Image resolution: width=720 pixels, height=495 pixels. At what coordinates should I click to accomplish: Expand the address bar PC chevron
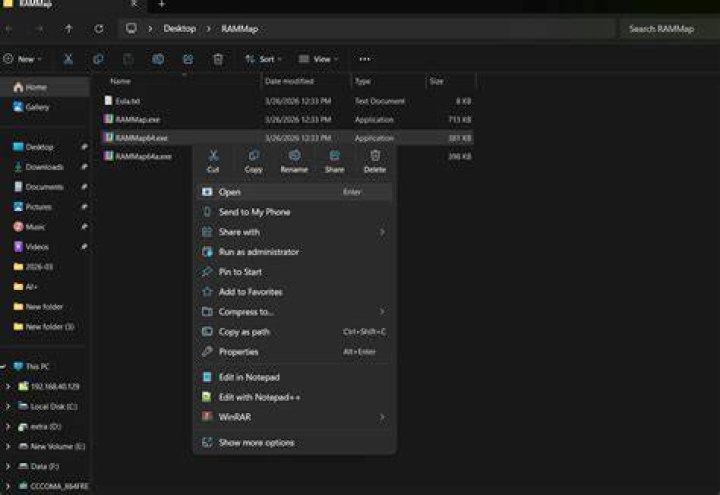point(150,28)
